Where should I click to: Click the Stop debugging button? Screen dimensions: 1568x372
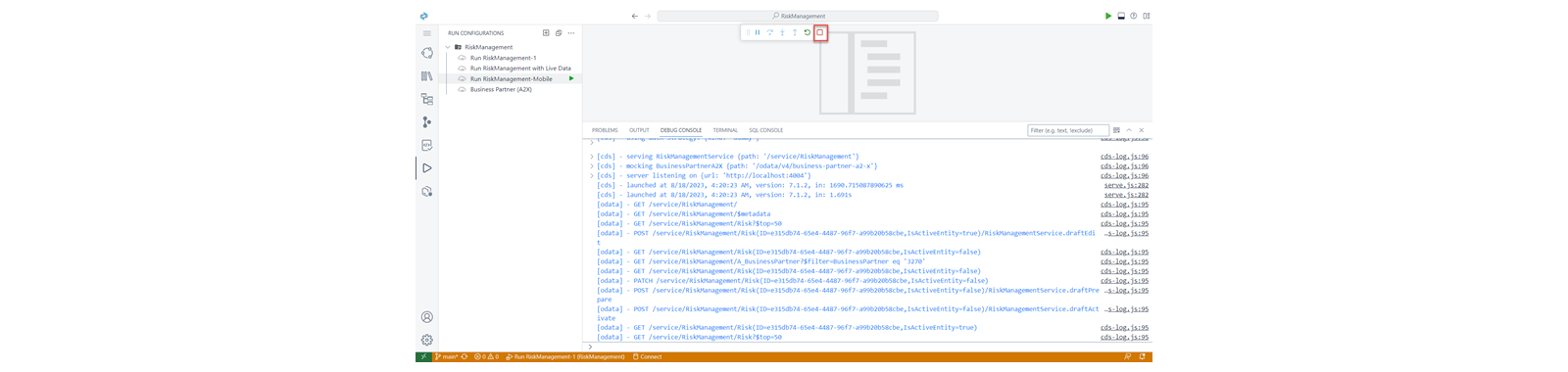tap(820, 32)
